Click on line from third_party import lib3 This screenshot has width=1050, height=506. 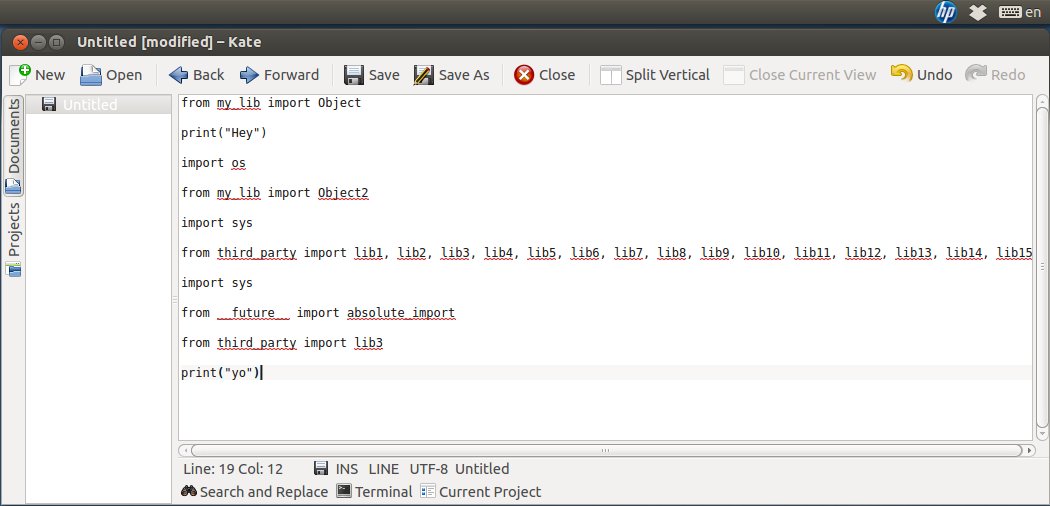pos(282,343)
